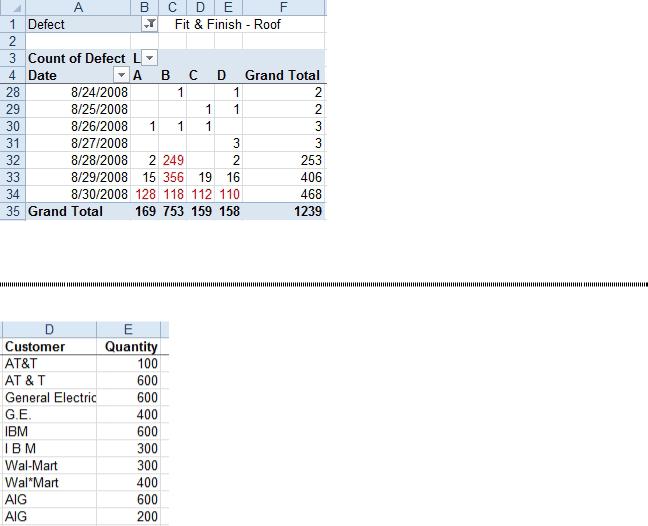Select the 8/28/2008 date cell
The image size is (648, 526).
(x=78, y=160)
